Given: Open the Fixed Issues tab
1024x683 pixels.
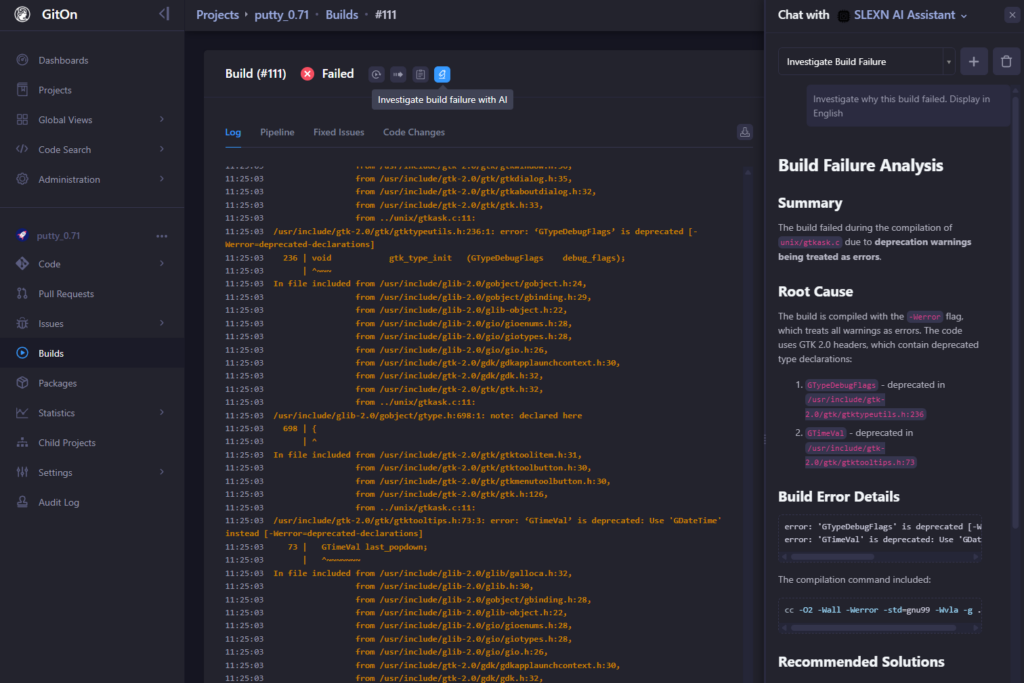Looking at the screenshot, I should (x=338, y=132).
